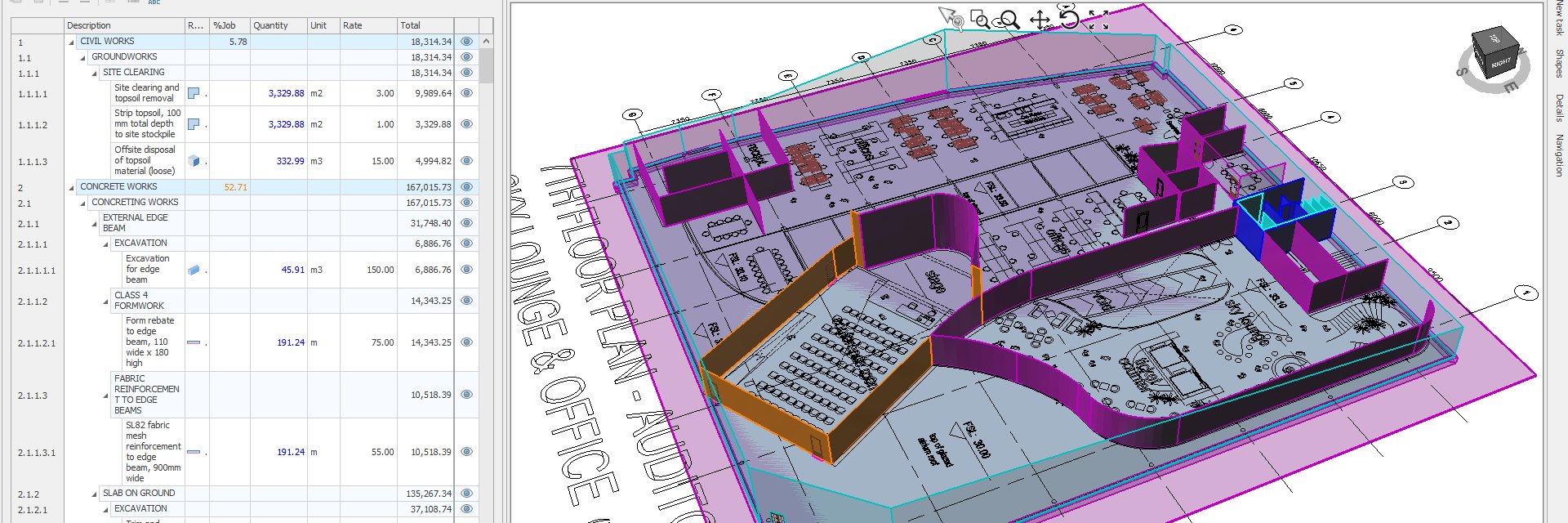Click the Rate column header

point(368,25)
